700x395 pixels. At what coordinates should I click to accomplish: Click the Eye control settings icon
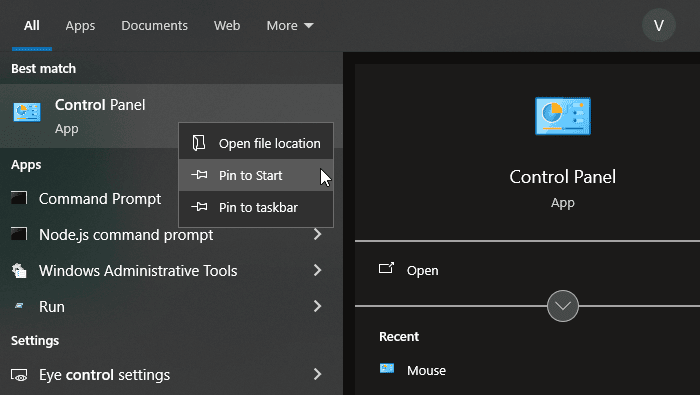click(x=19, y=375)
